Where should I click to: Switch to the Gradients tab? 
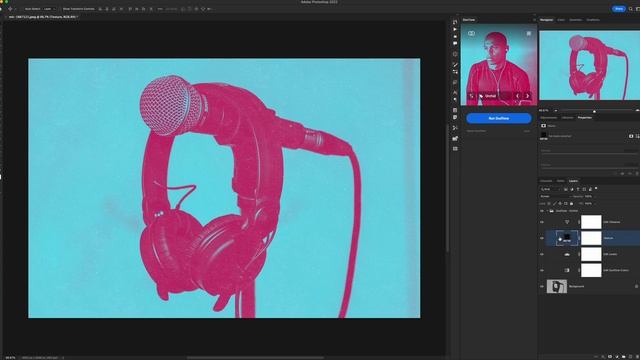593,20
